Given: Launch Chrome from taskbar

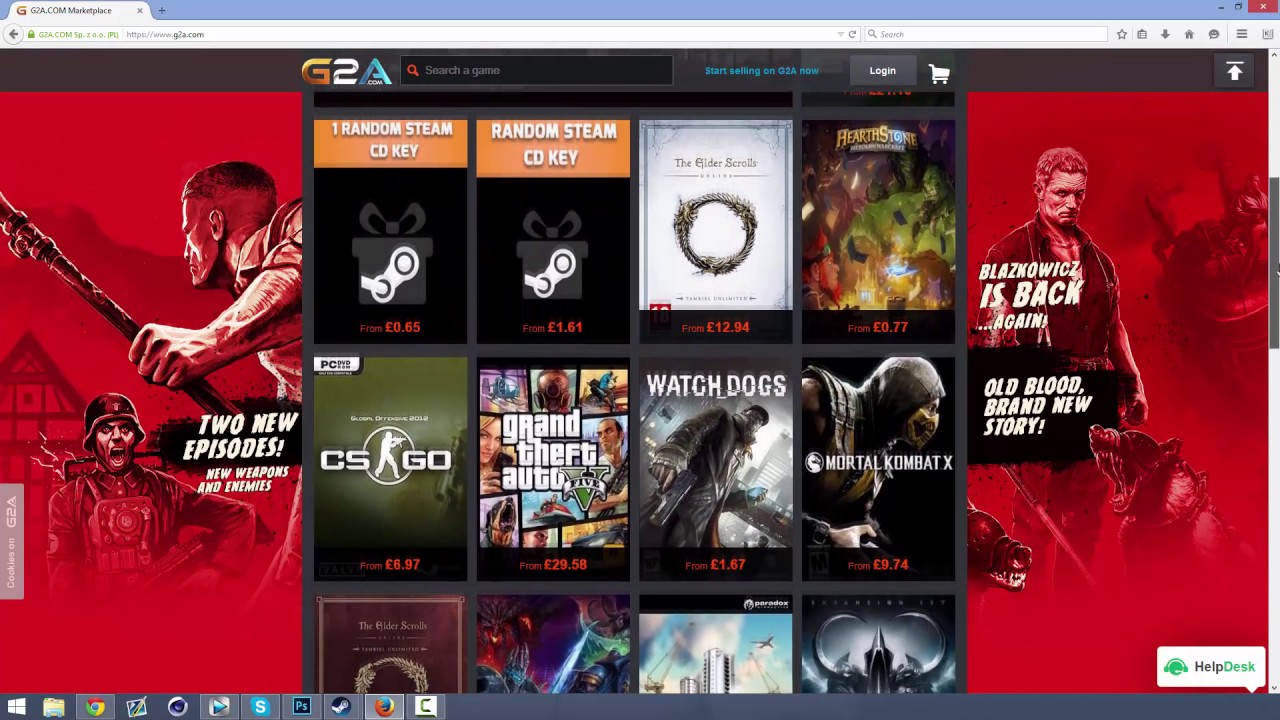Looking at the screenshot, I should pyautogui.click(x=95, y=707).
